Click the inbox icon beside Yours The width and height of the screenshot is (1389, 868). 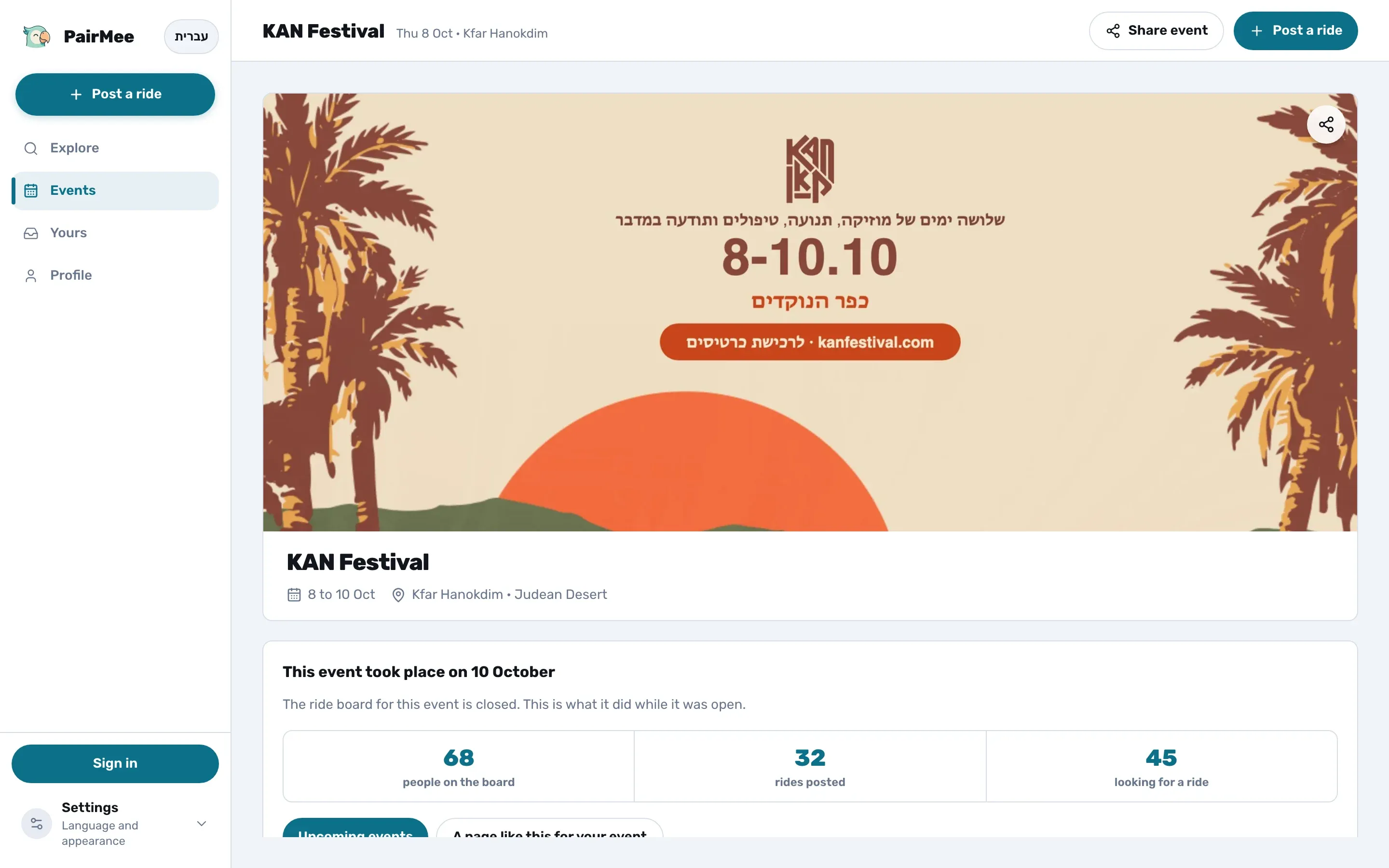click(31, 233)
